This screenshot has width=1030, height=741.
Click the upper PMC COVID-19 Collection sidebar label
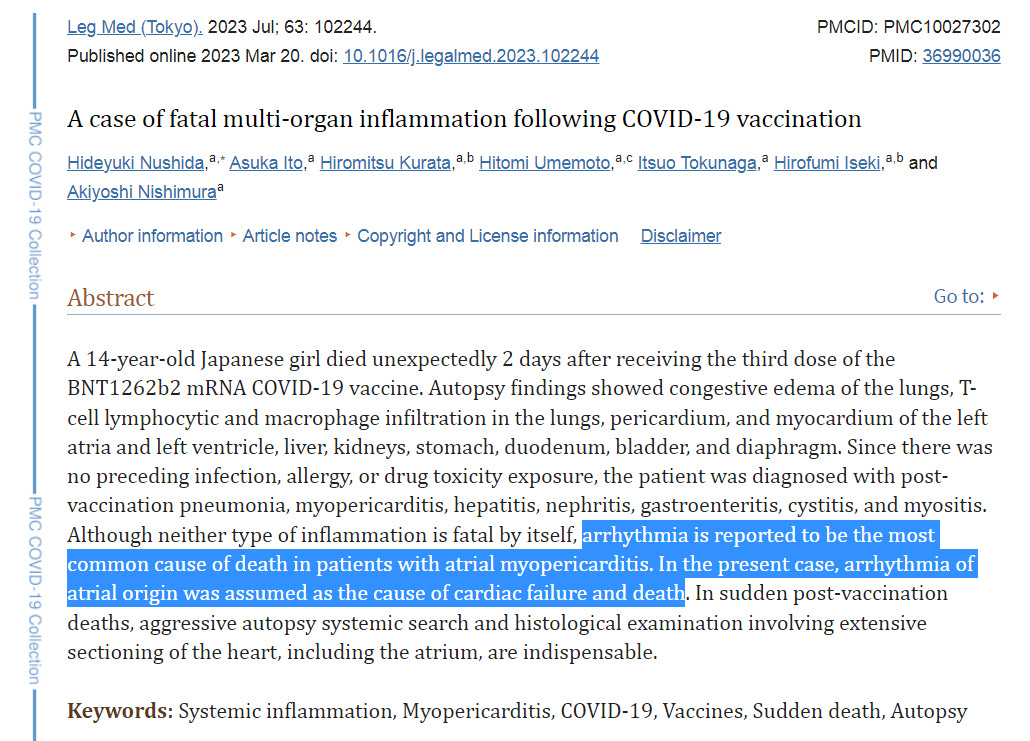[x=35, y=206]
